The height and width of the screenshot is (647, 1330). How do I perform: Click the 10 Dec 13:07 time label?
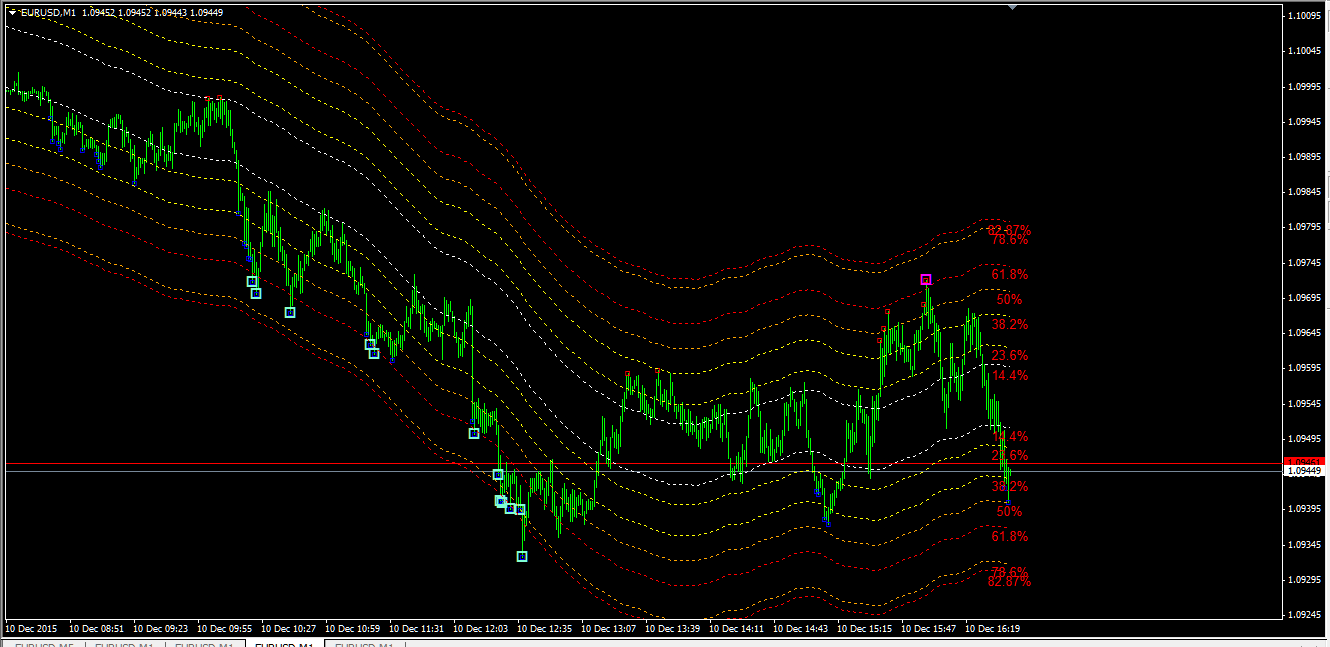(x=608, y=629)
